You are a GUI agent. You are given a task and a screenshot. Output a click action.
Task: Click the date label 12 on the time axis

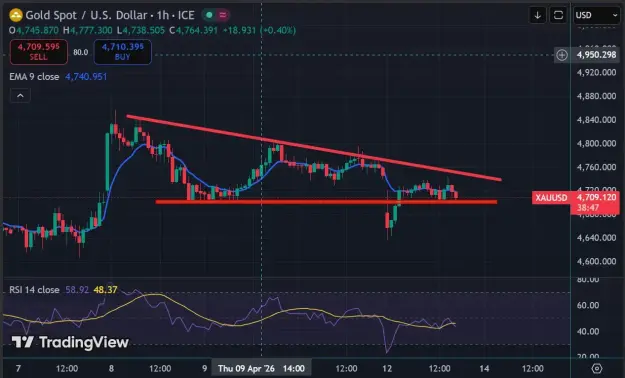pos(387,368)
